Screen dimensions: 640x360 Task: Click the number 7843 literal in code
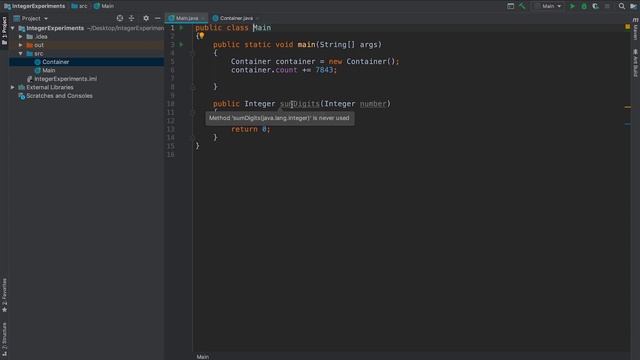(x=324, y=70)
